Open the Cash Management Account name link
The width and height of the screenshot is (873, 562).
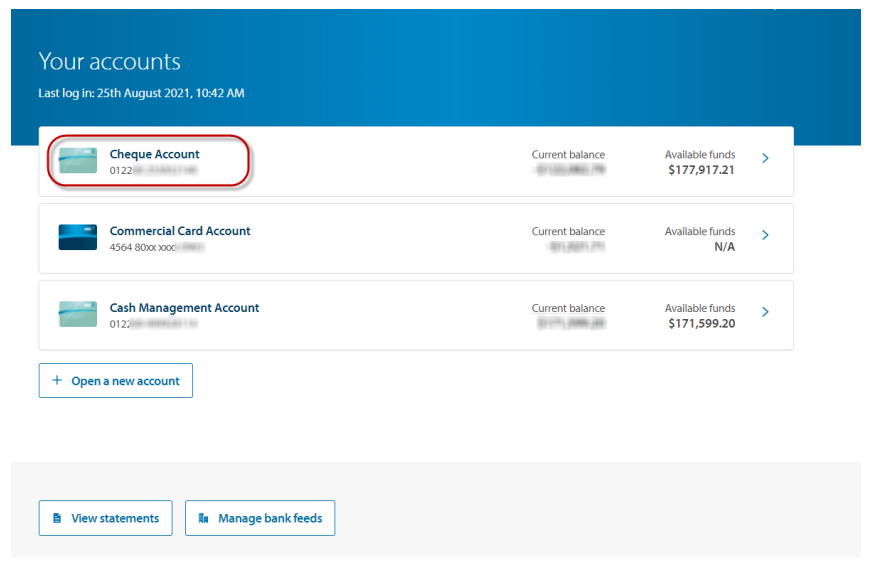coord(184,308)
